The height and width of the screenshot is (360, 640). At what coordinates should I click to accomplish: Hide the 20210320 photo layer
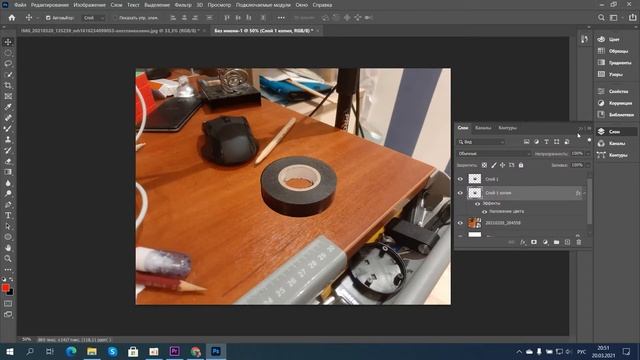[x=460, y=223]
